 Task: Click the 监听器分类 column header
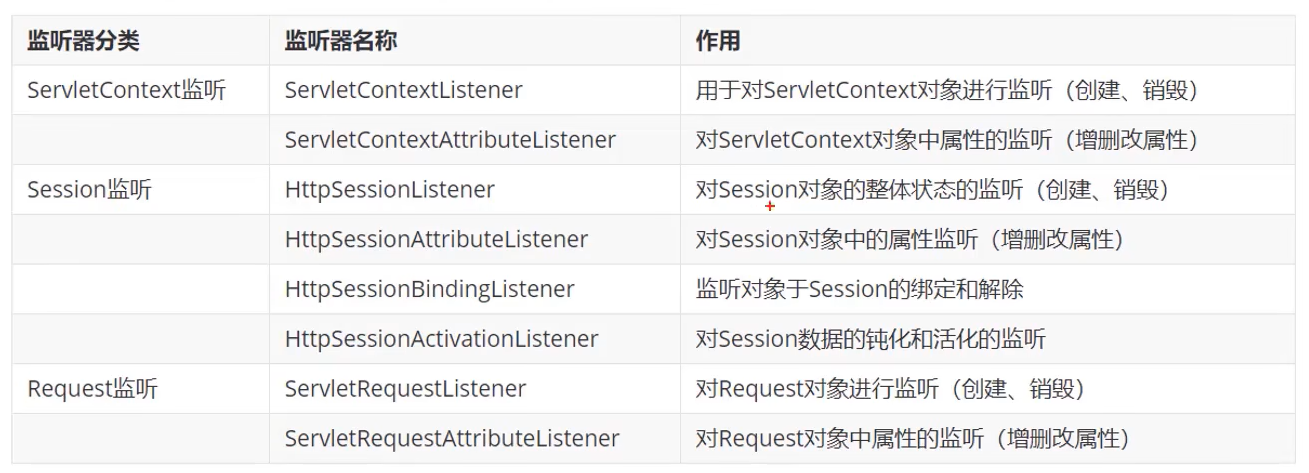click(84, 41)
